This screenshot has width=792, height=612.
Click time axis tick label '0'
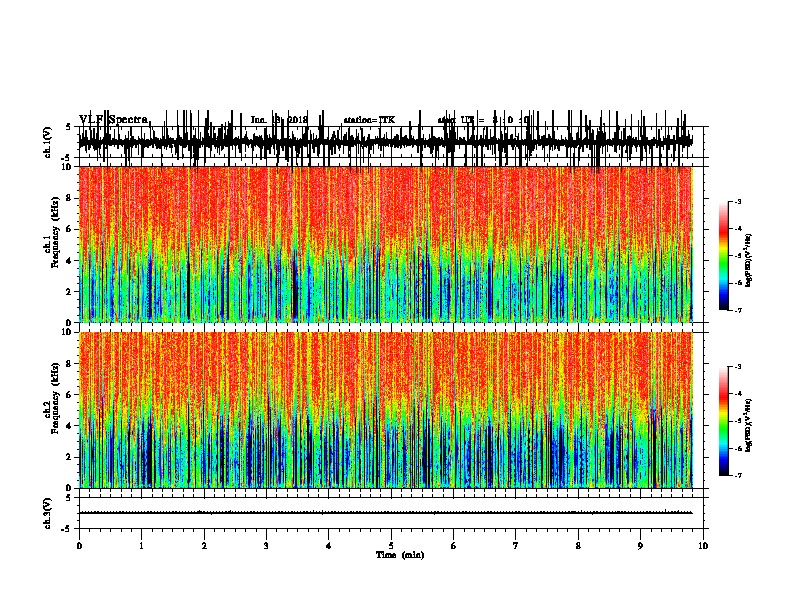pyautogui.click(x=79, y=546)
